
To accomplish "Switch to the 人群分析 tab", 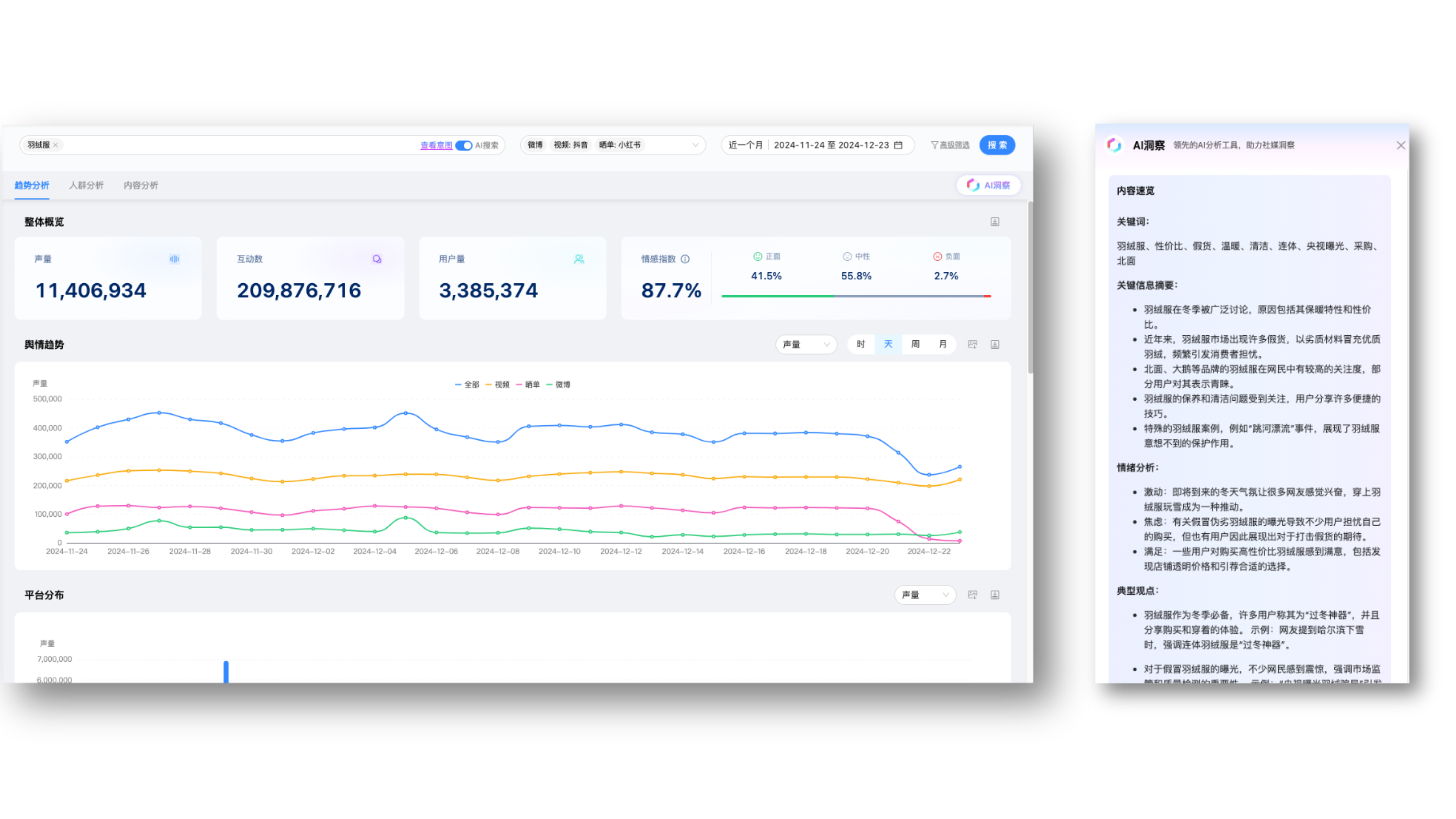I will pyautogui.click(x=86, y=185).
